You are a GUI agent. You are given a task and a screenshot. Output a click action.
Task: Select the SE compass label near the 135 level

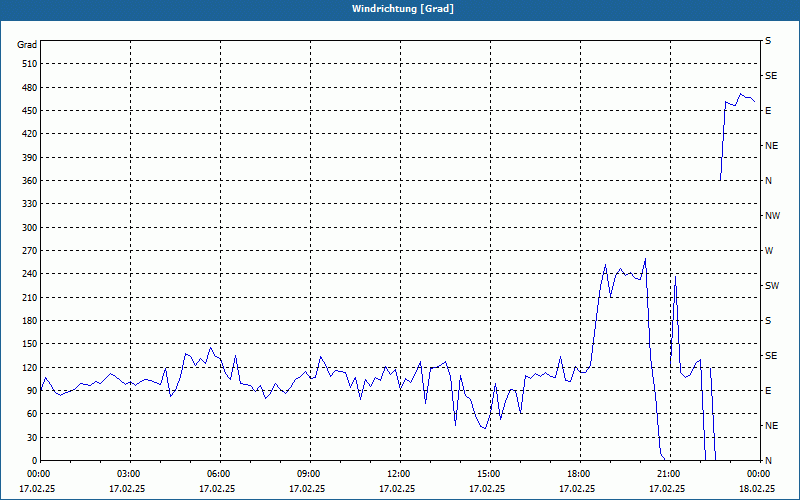click(x=771, y=356)
